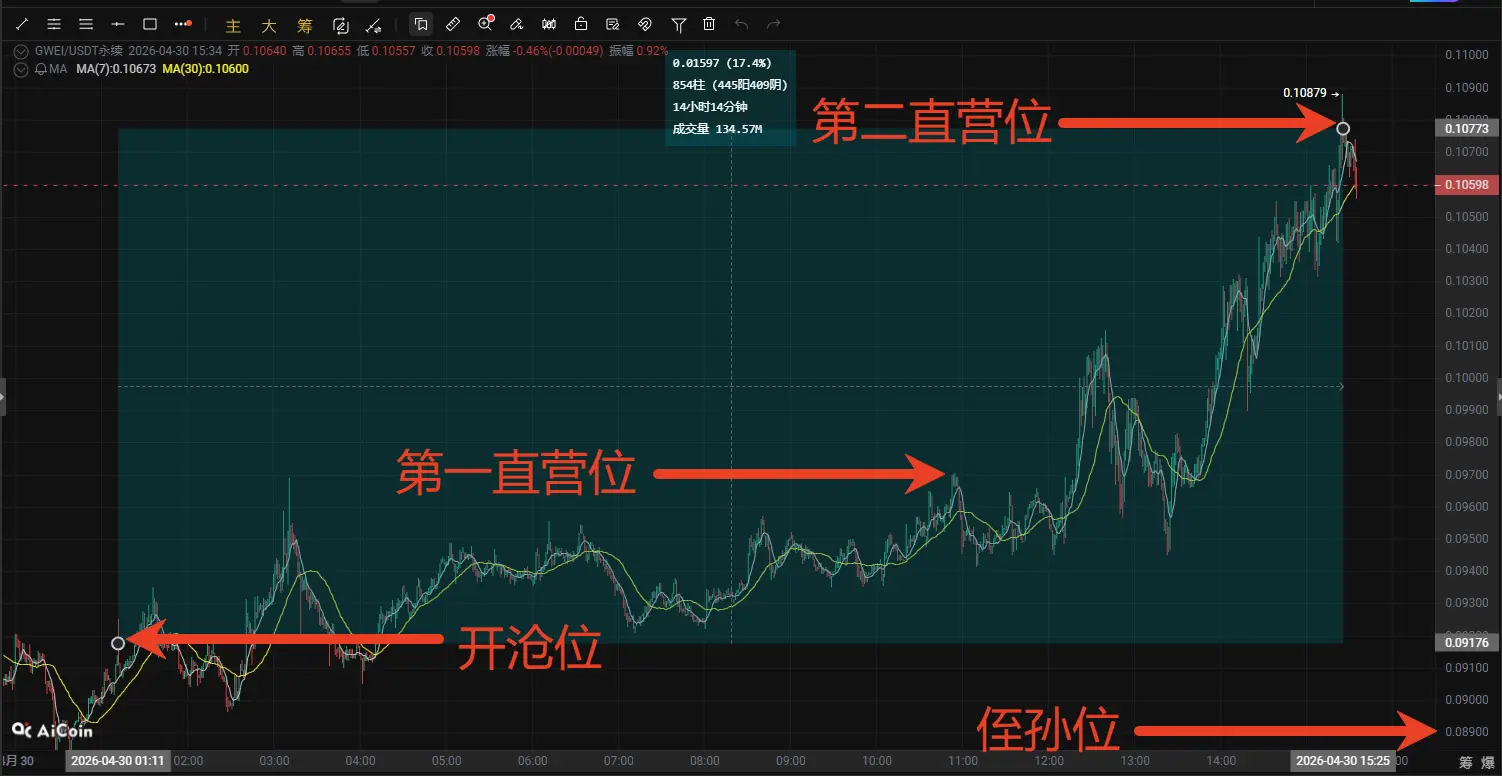This screenshot has height=776, width=1502.
Task: Click the funnel filter icon
Action: tap(679, 24)
